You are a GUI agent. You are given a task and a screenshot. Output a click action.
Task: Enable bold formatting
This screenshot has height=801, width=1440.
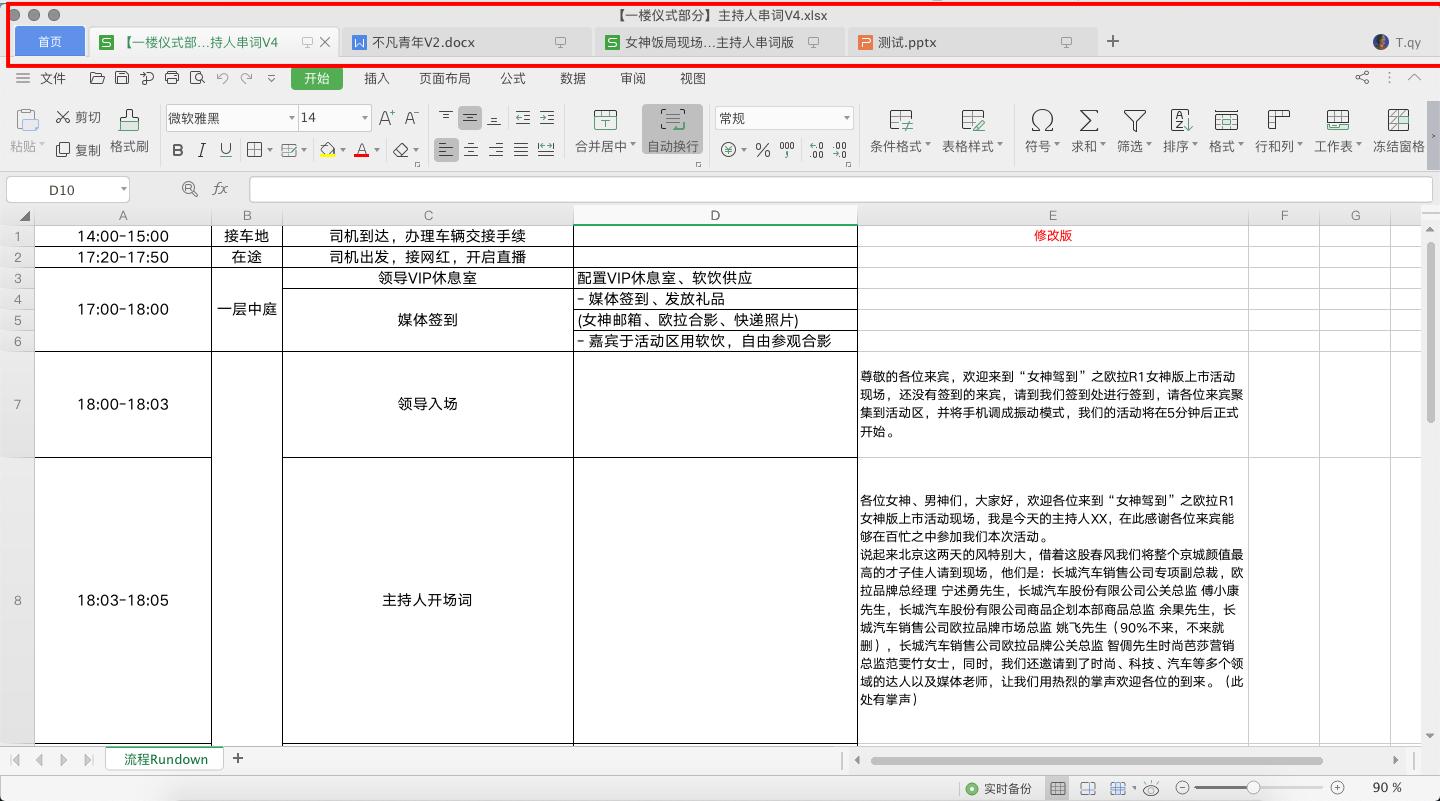(x=178, y=151)
